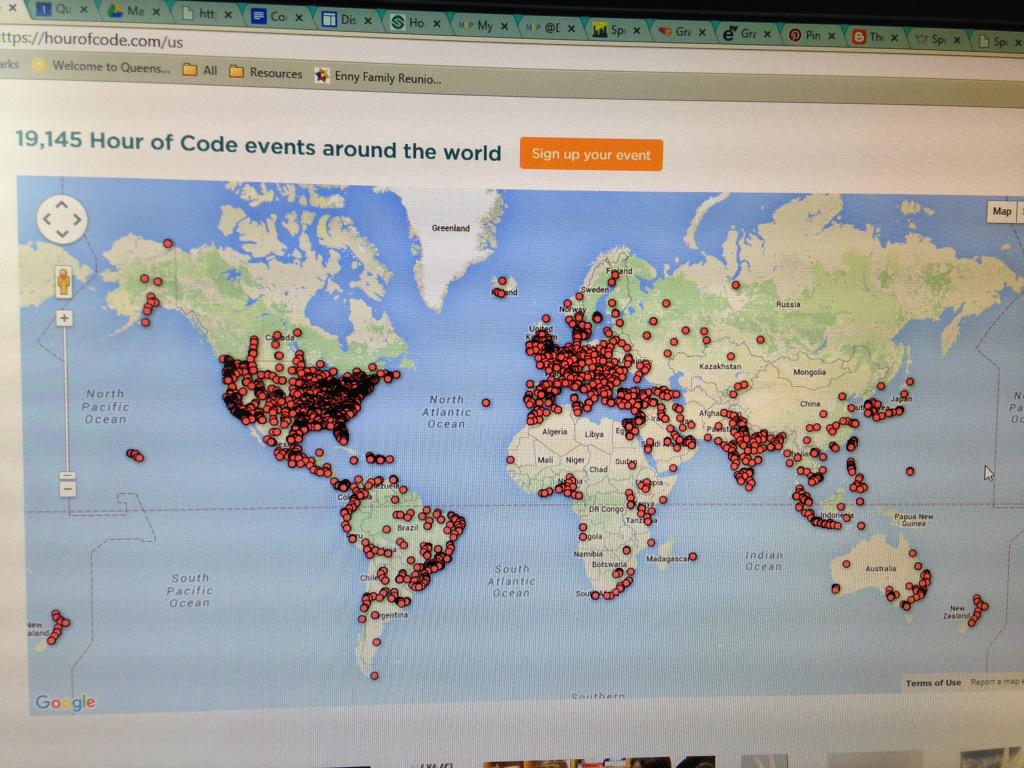1024x768 pixels.
Task: Click the zoom in plus icon
Action: [63, 318]
